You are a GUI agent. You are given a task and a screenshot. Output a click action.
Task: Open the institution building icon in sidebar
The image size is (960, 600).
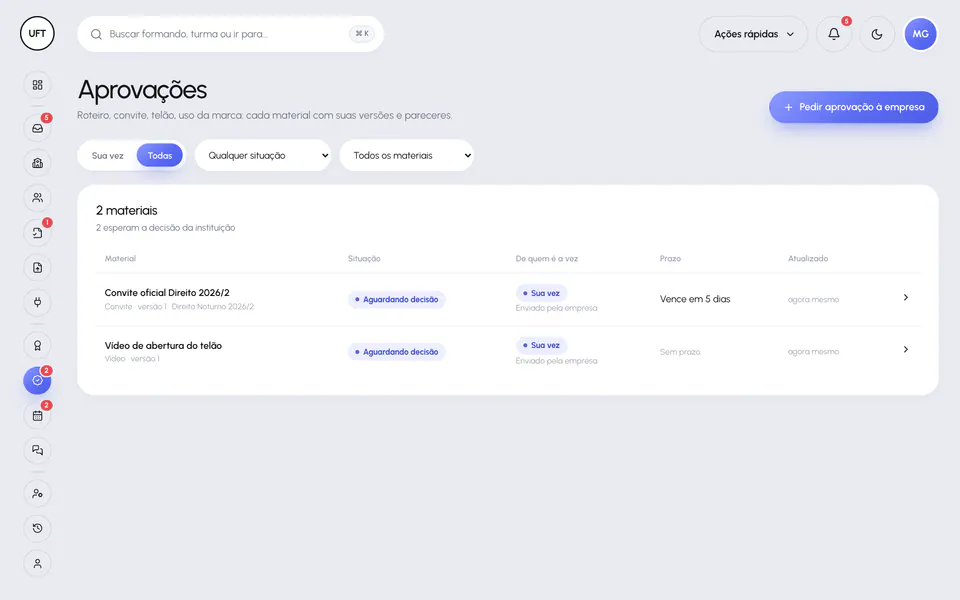37,163
